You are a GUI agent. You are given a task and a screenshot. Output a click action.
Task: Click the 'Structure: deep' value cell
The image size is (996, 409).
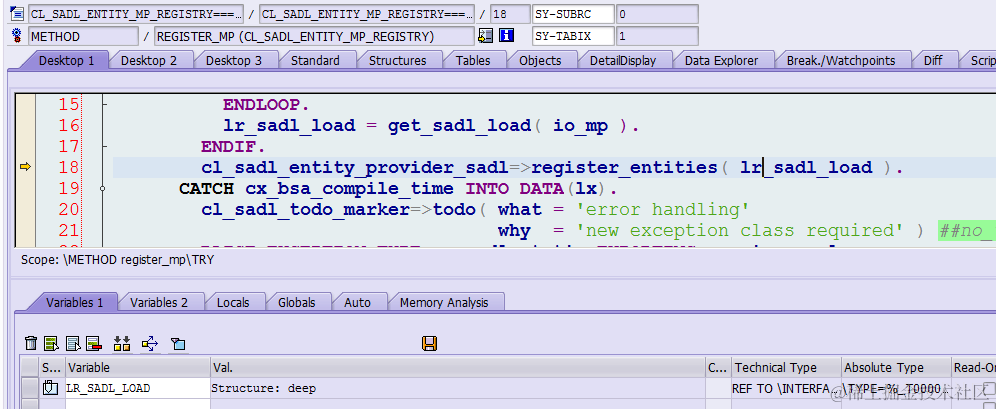457,387
